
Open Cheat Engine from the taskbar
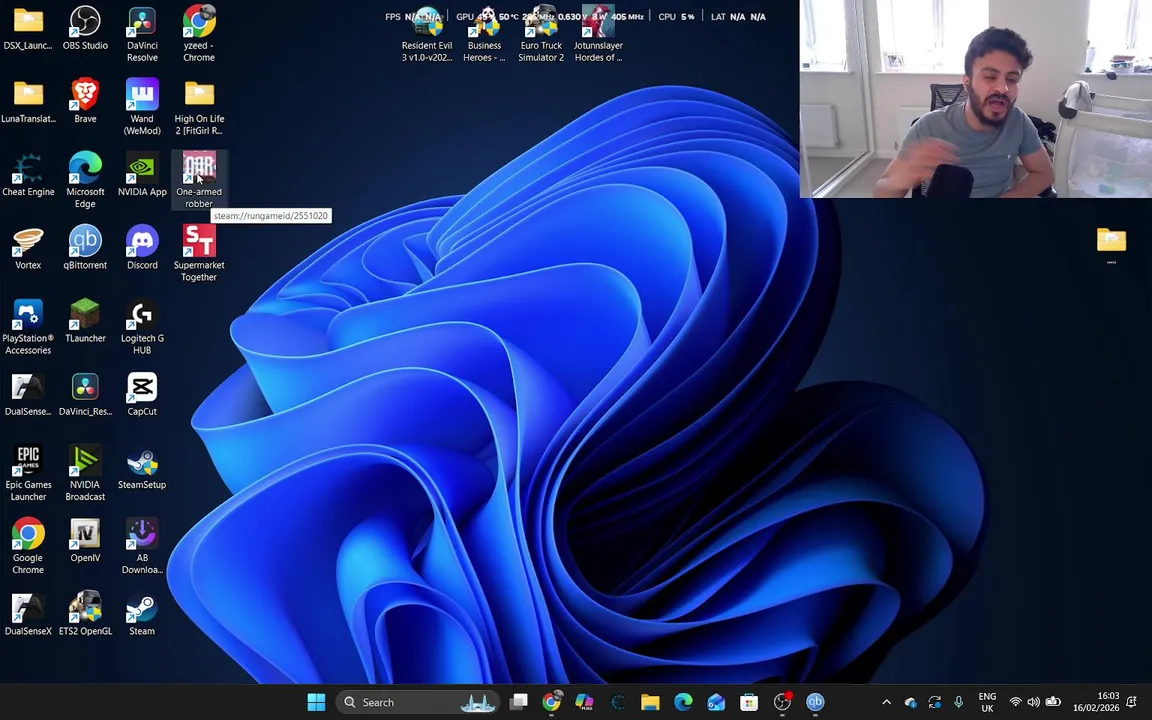click(x=618, y=702)
